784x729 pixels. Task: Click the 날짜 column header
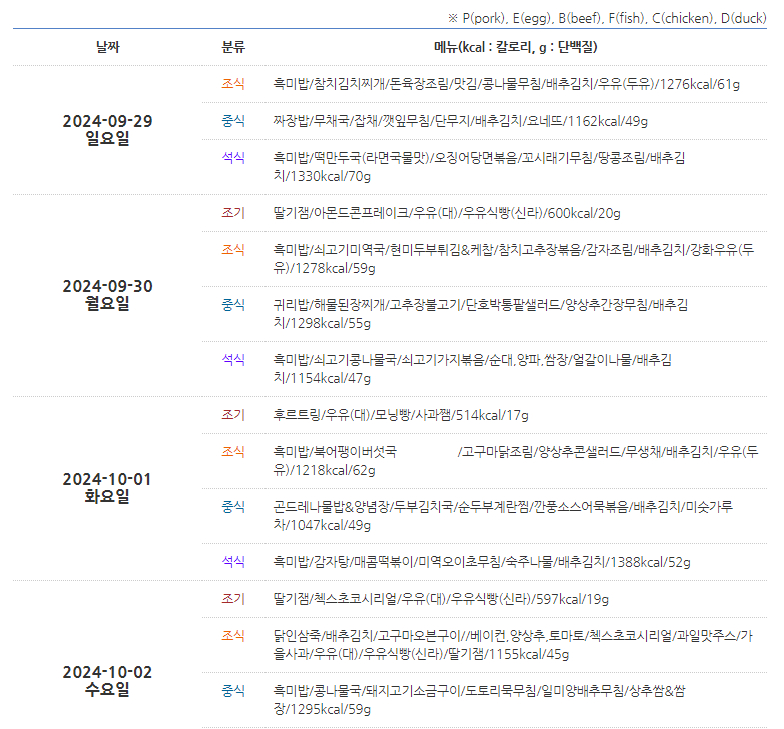[106, 47]
